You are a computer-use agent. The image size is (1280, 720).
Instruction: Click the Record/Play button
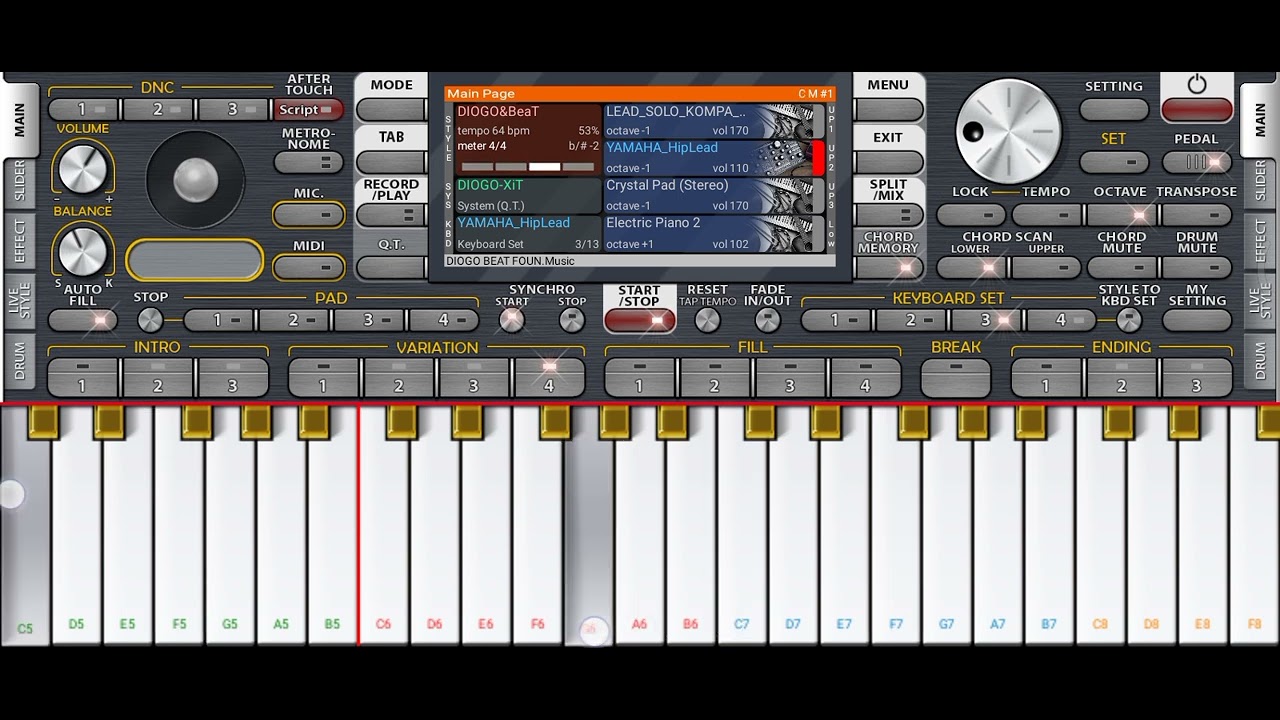click(391, 214)
